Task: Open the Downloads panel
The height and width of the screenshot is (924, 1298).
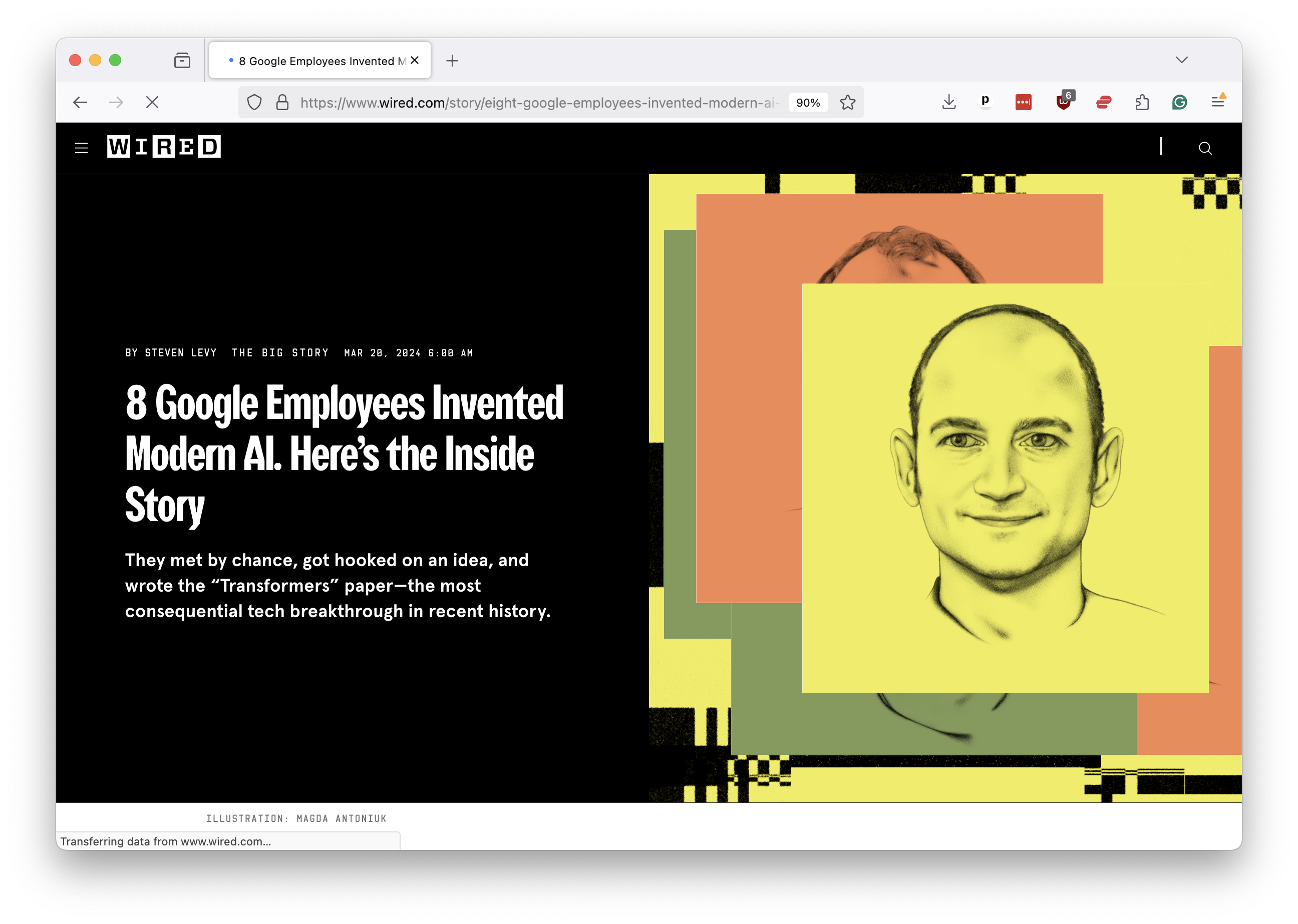Action: (948, 103)
